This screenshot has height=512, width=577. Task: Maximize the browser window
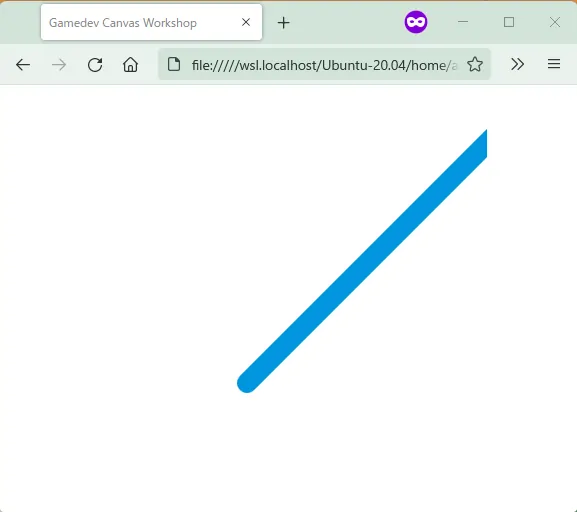click(x=509, y=22)
